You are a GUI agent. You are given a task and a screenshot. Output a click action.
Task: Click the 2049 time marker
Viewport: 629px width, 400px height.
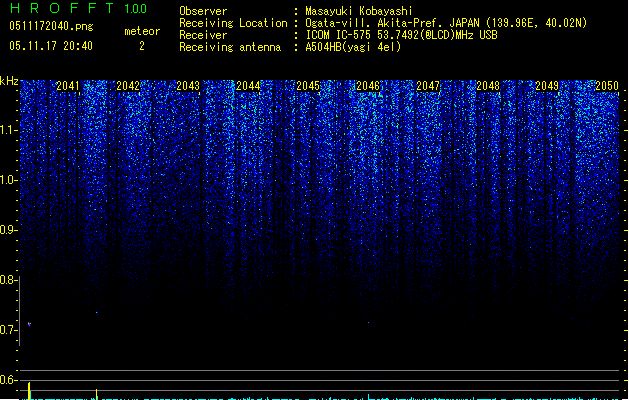(547, 85)
